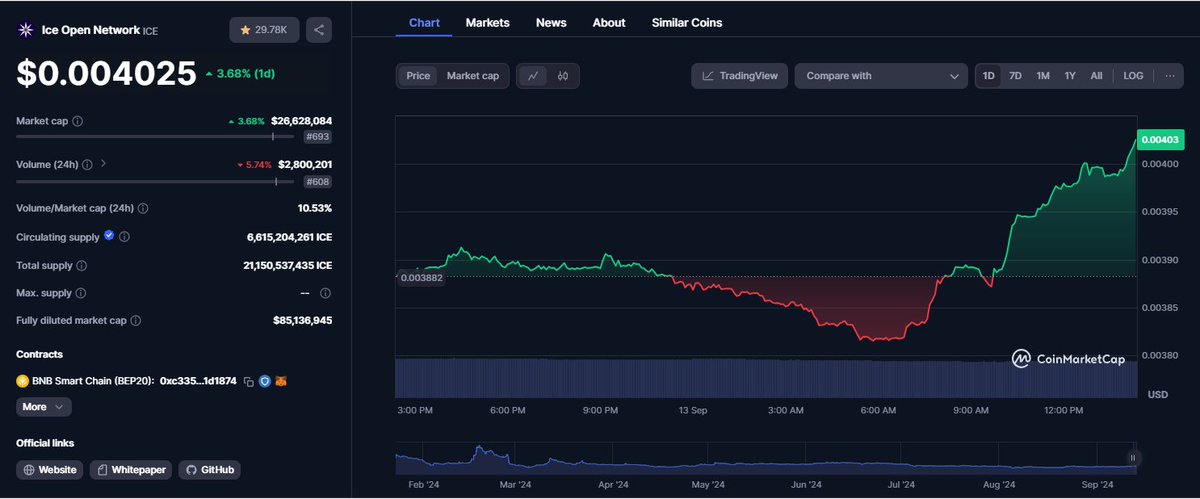Select the 1Y time range
Image resolution: width=1200 pixels, height=499 pixels.
pos(1070,76)
